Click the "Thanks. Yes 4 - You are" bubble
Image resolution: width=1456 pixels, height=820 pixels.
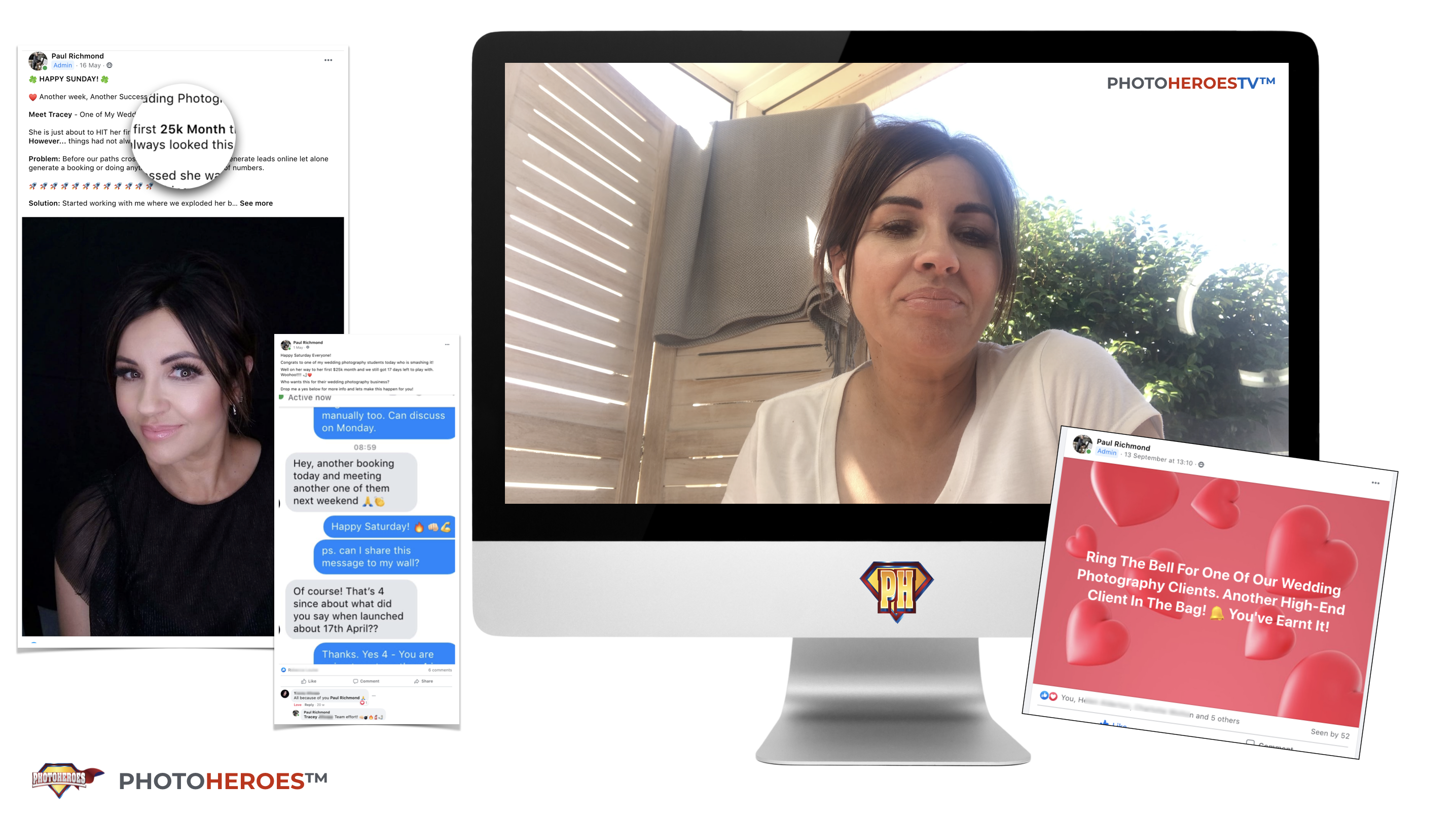tap(384, 654)
